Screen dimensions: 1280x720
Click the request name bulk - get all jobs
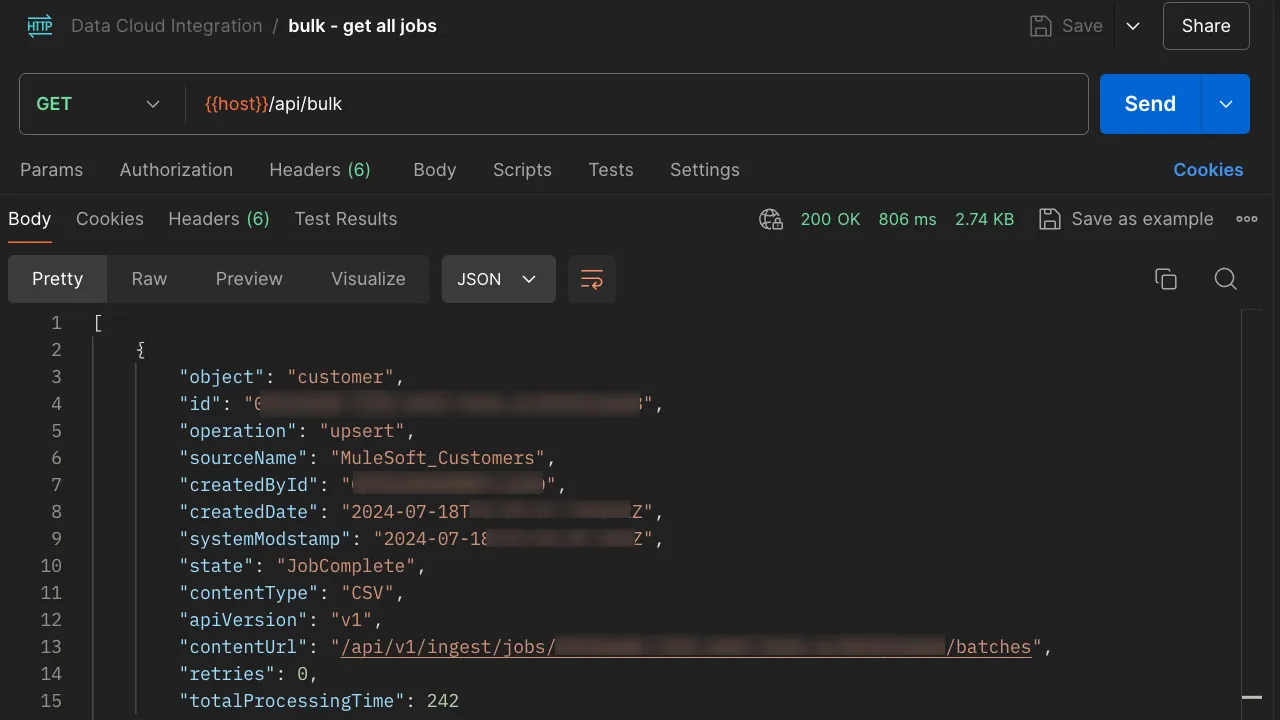tap(362, 26)
